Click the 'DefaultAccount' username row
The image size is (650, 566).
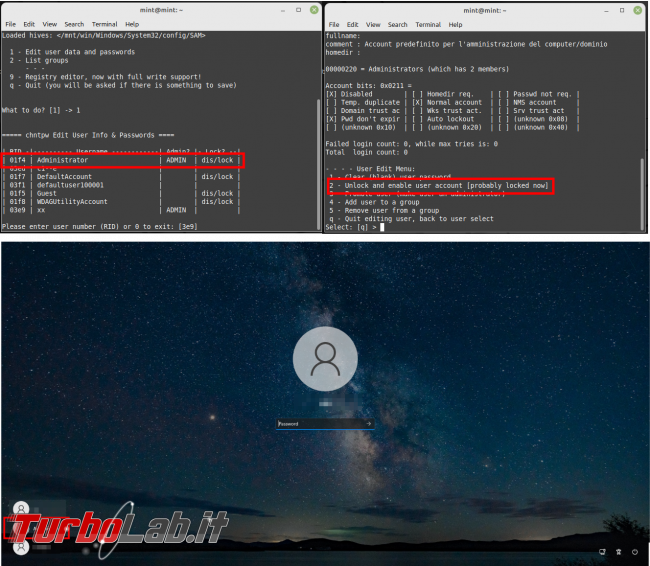tap(122, 177)
